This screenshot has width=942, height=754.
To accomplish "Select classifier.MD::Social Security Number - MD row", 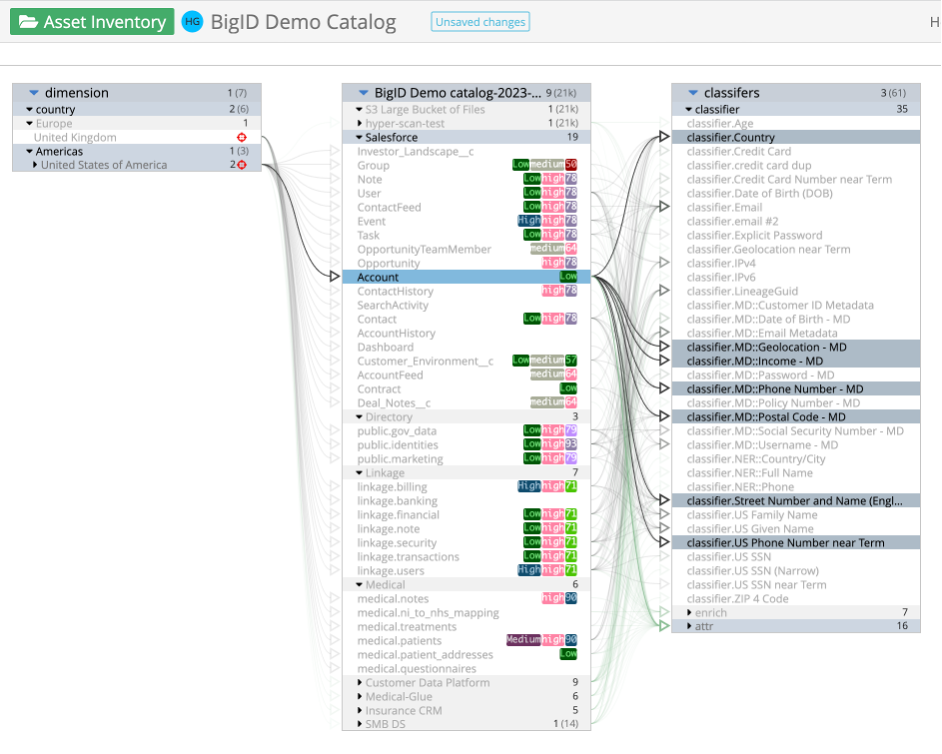I will [x=796, y=431].
